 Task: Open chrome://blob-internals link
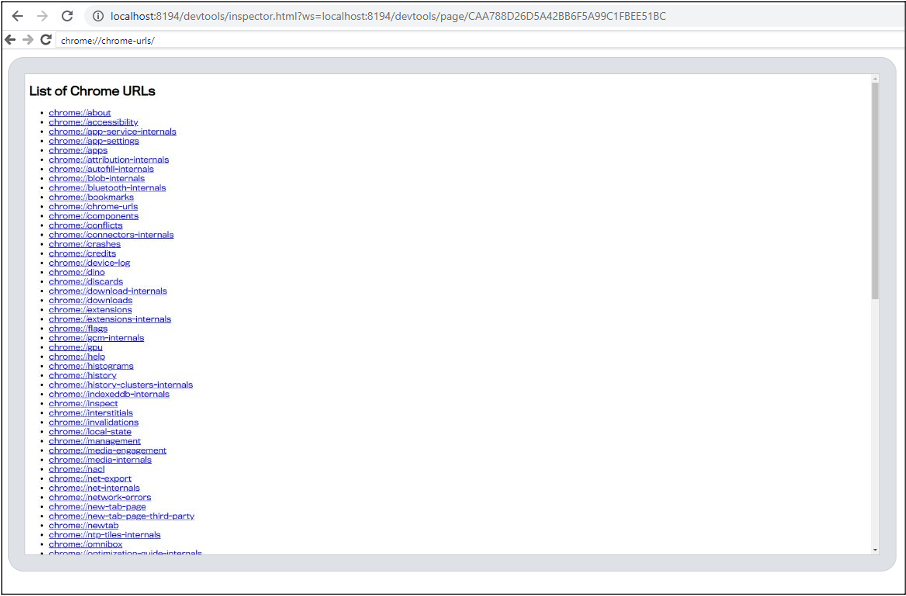click(97, 178)
